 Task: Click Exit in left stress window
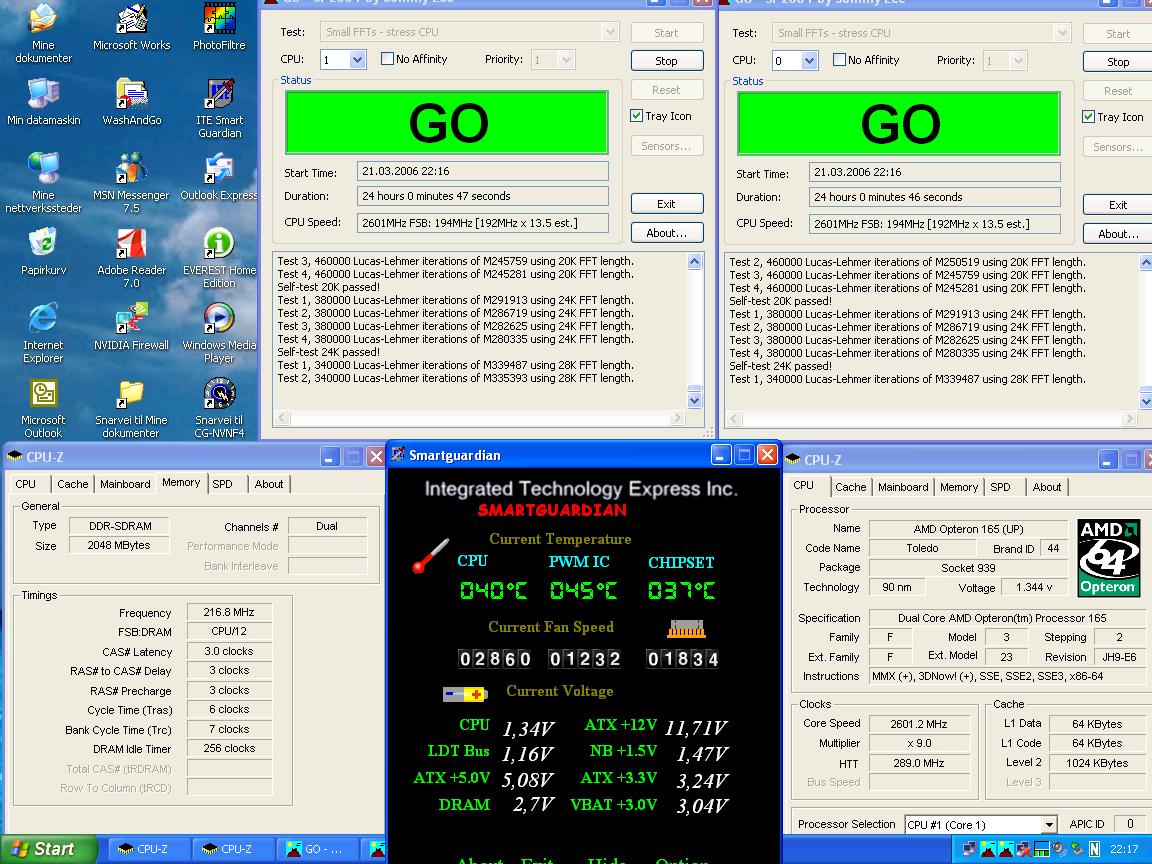pos(666,204)
